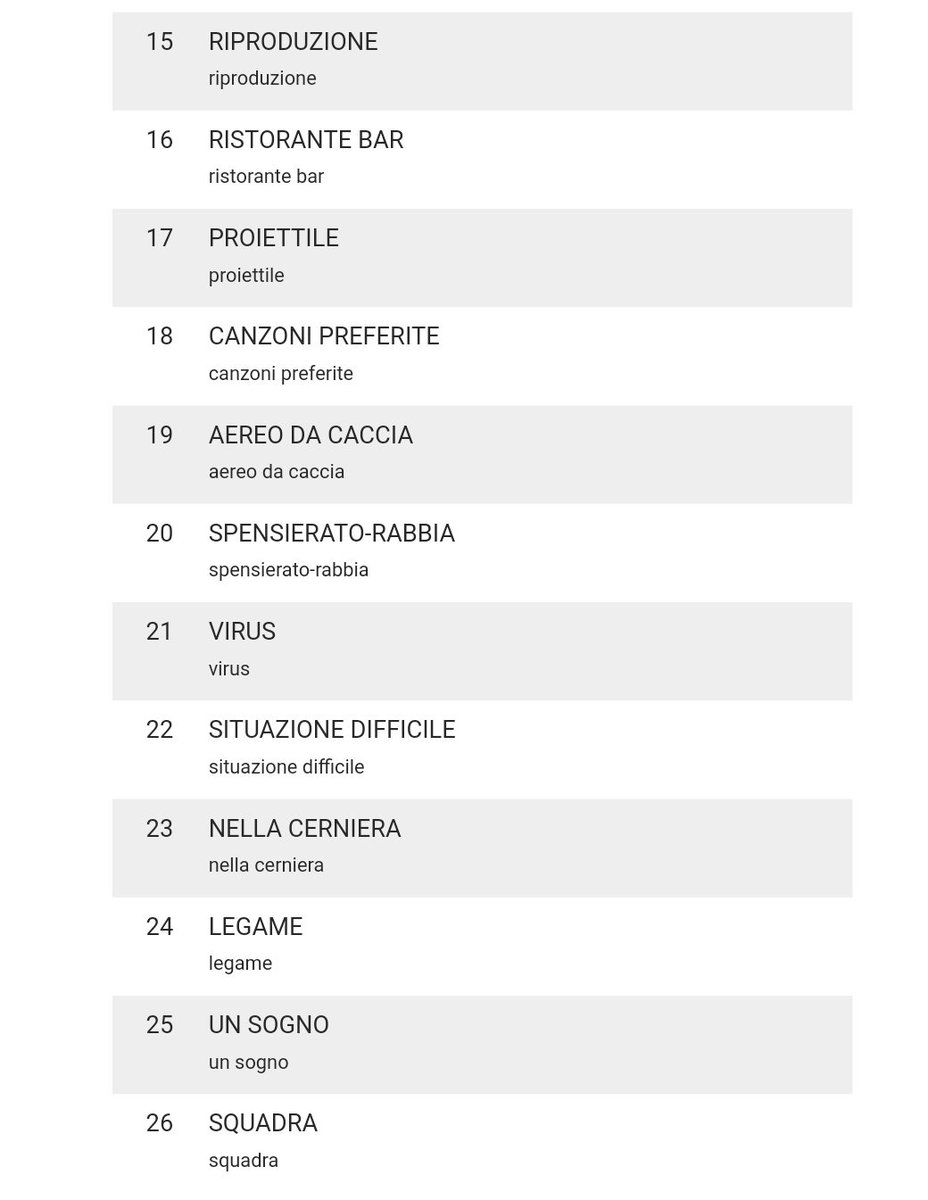Click the VIRUS heading
This screenshot has height=1200, width=928.
click(242, 631)
